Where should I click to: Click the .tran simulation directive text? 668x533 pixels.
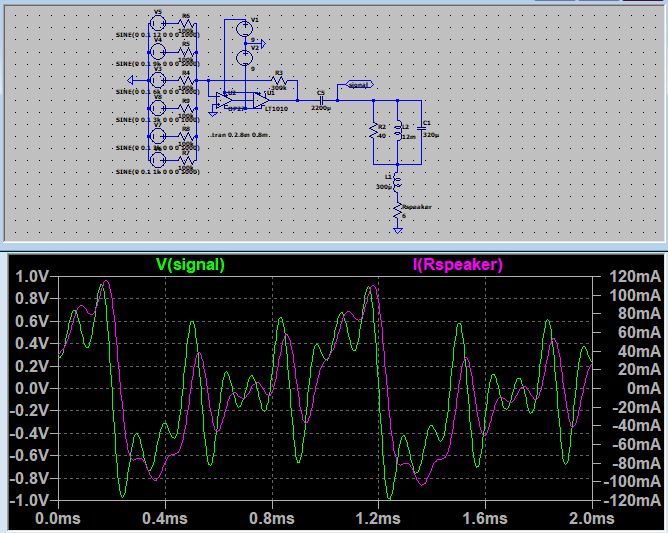[x=240, y=135]
